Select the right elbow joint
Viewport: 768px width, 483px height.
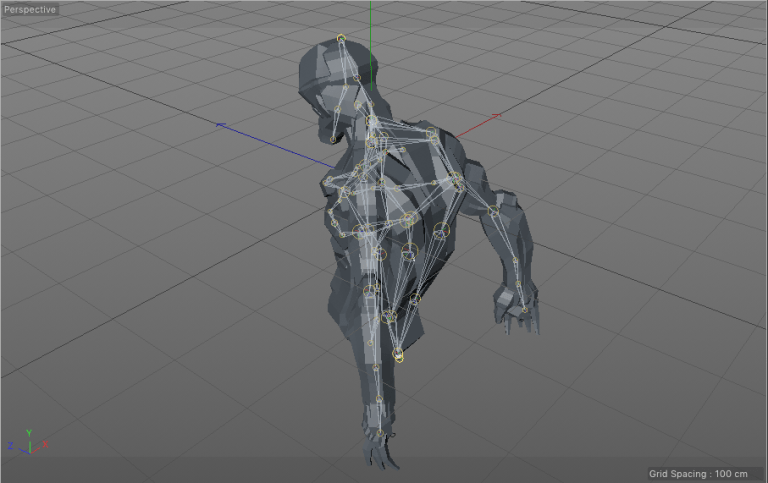coord(494,211)
